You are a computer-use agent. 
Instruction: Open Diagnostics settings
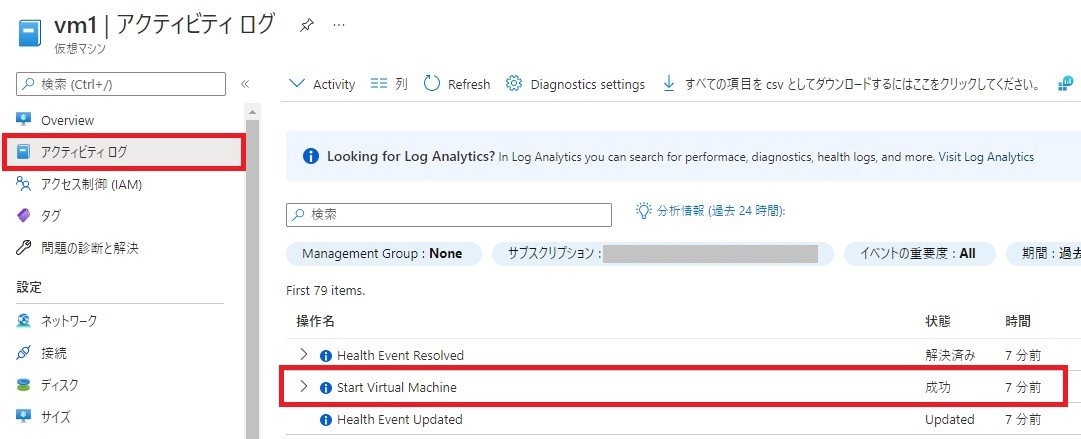tap(576, 84)
